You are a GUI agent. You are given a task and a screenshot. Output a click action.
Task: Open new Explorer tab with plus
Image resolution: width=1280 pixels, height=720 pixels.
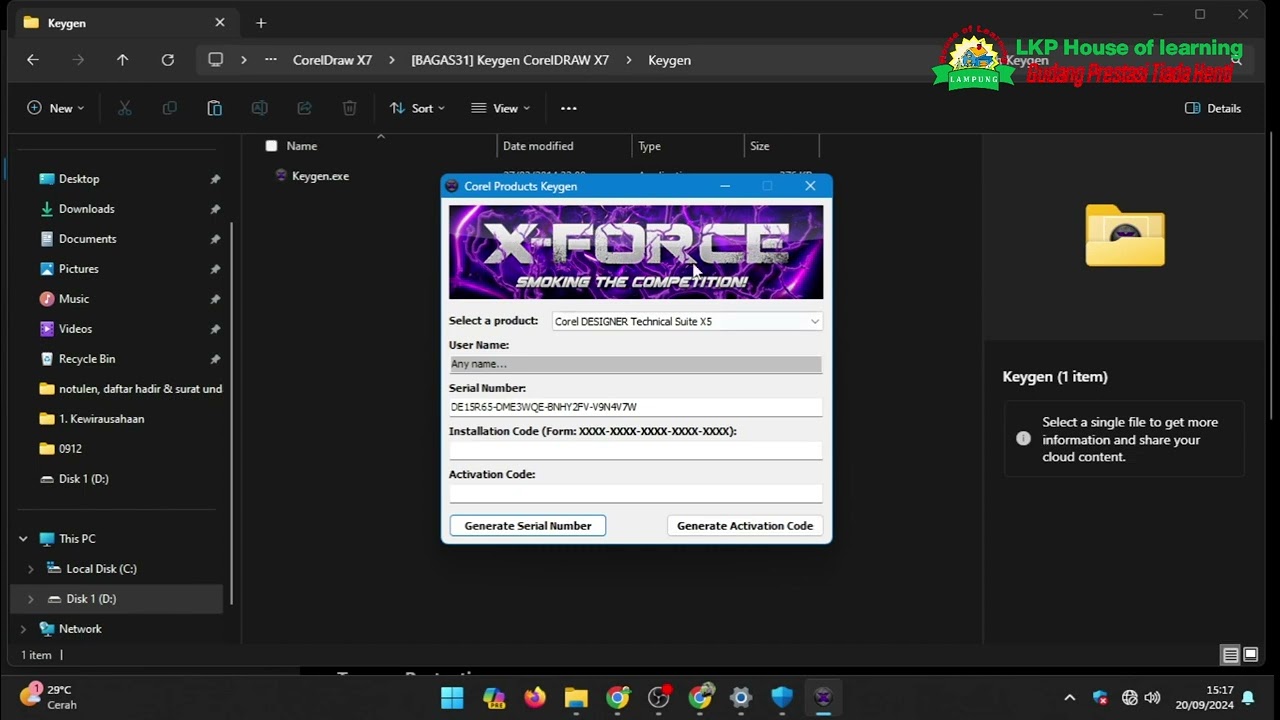click(261, 23)
